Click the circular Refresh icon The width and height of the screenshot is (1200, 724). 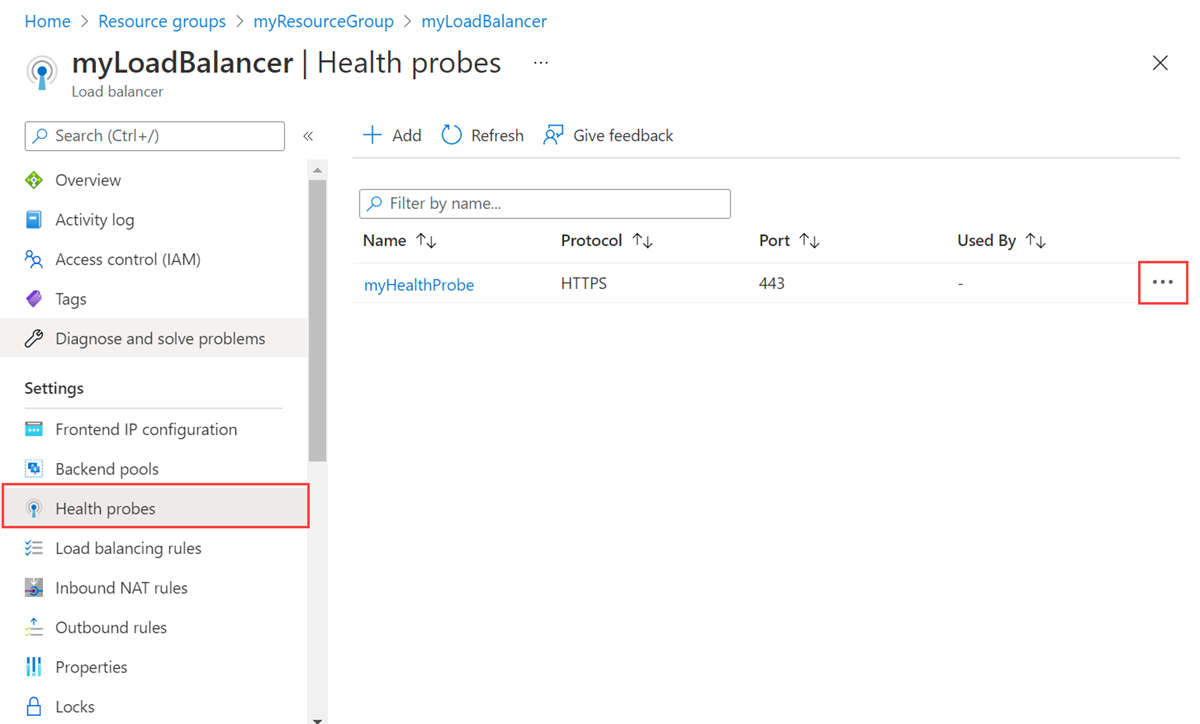(452, 135)
